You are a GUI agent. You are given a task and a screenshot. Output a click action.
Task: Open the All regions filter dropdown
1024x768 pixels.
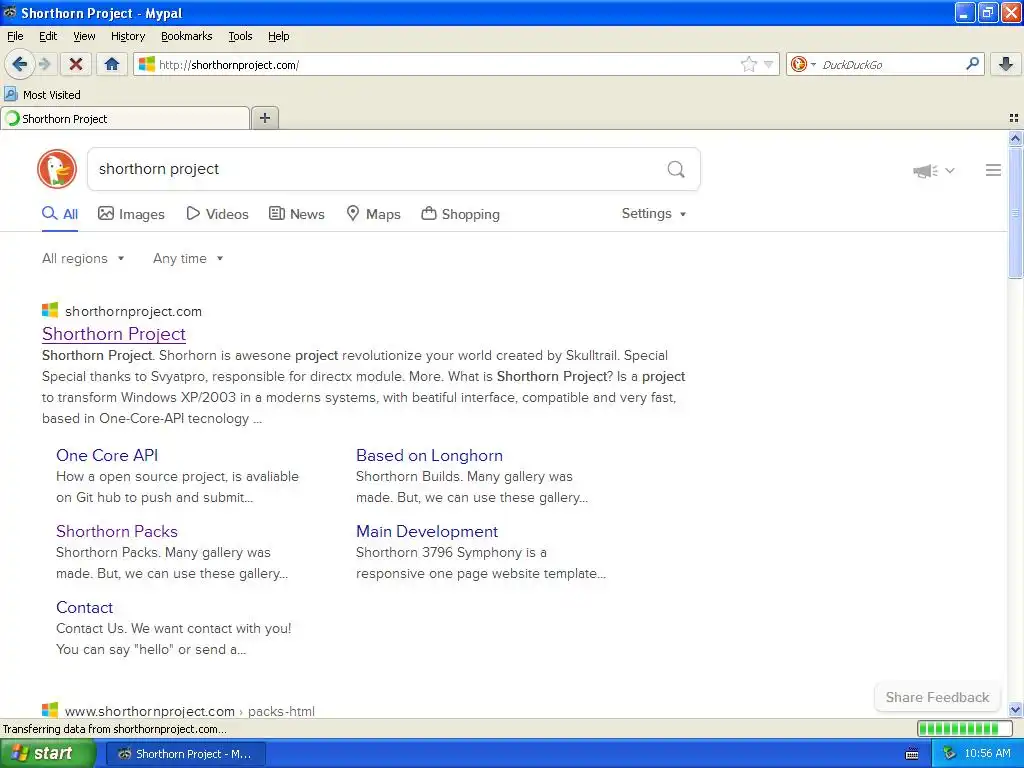[83, 259]
